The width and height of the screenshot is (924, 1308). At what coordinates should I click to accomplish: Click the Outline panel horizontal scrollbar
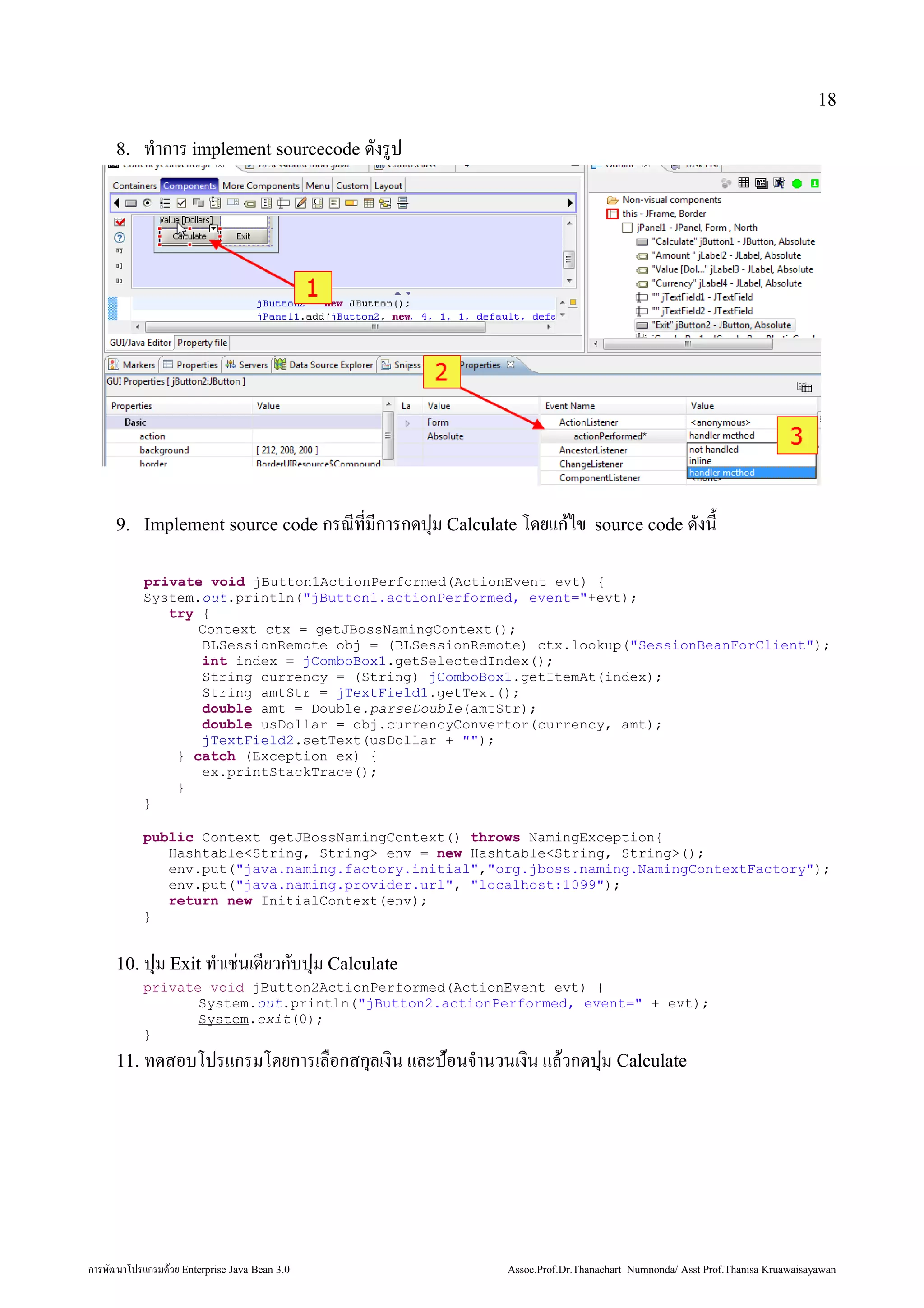688,344
